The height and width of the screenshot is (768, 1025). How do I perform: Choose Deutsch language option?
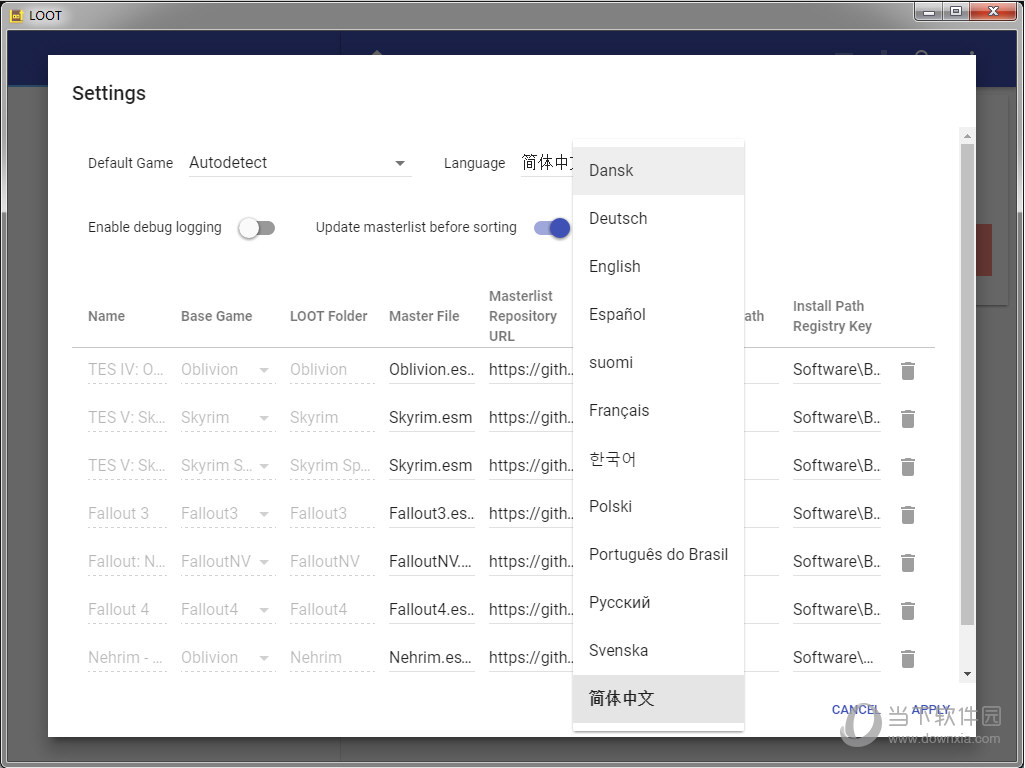[658, 218]
